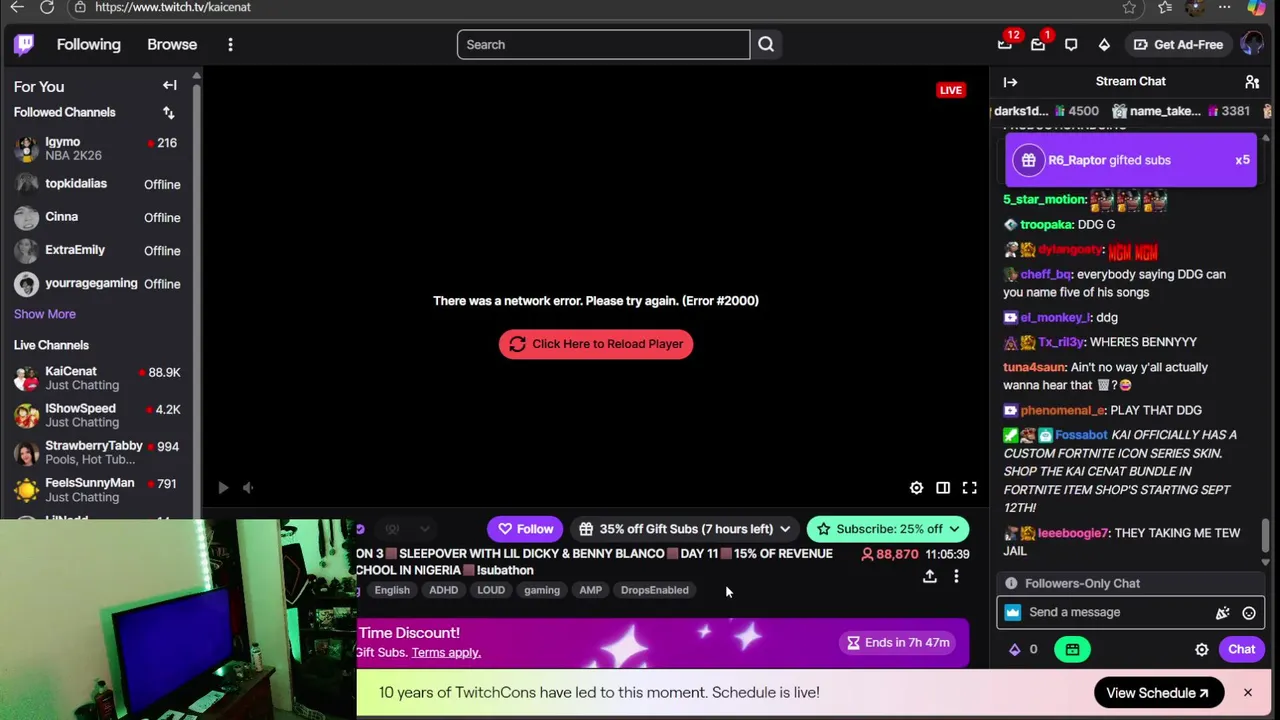Open yourragegaming channel in sidebar

(98, 283)
